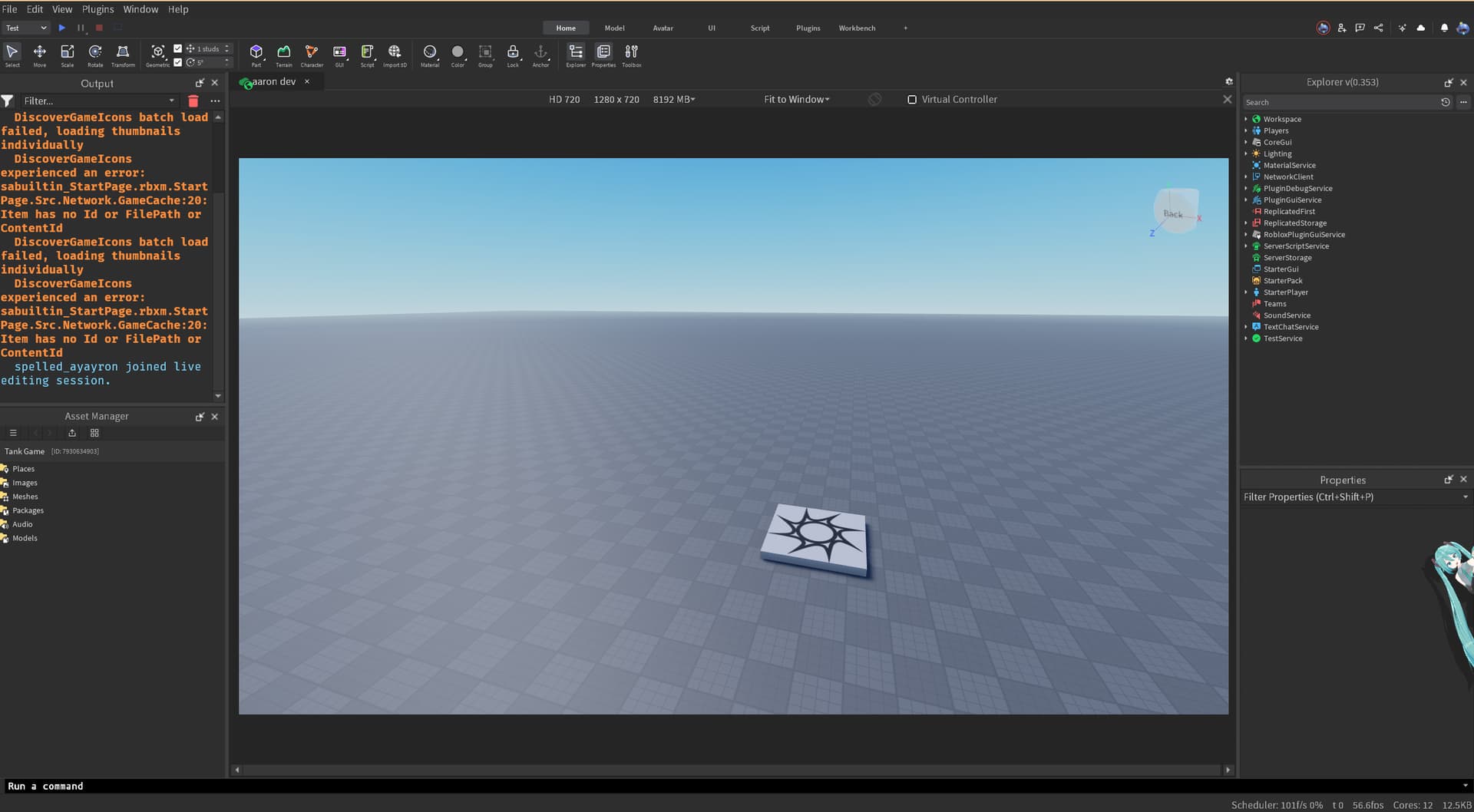
Task: Enable the Virtual Controller checkbox
Action: pyautogui.click(x=911, y=99)
